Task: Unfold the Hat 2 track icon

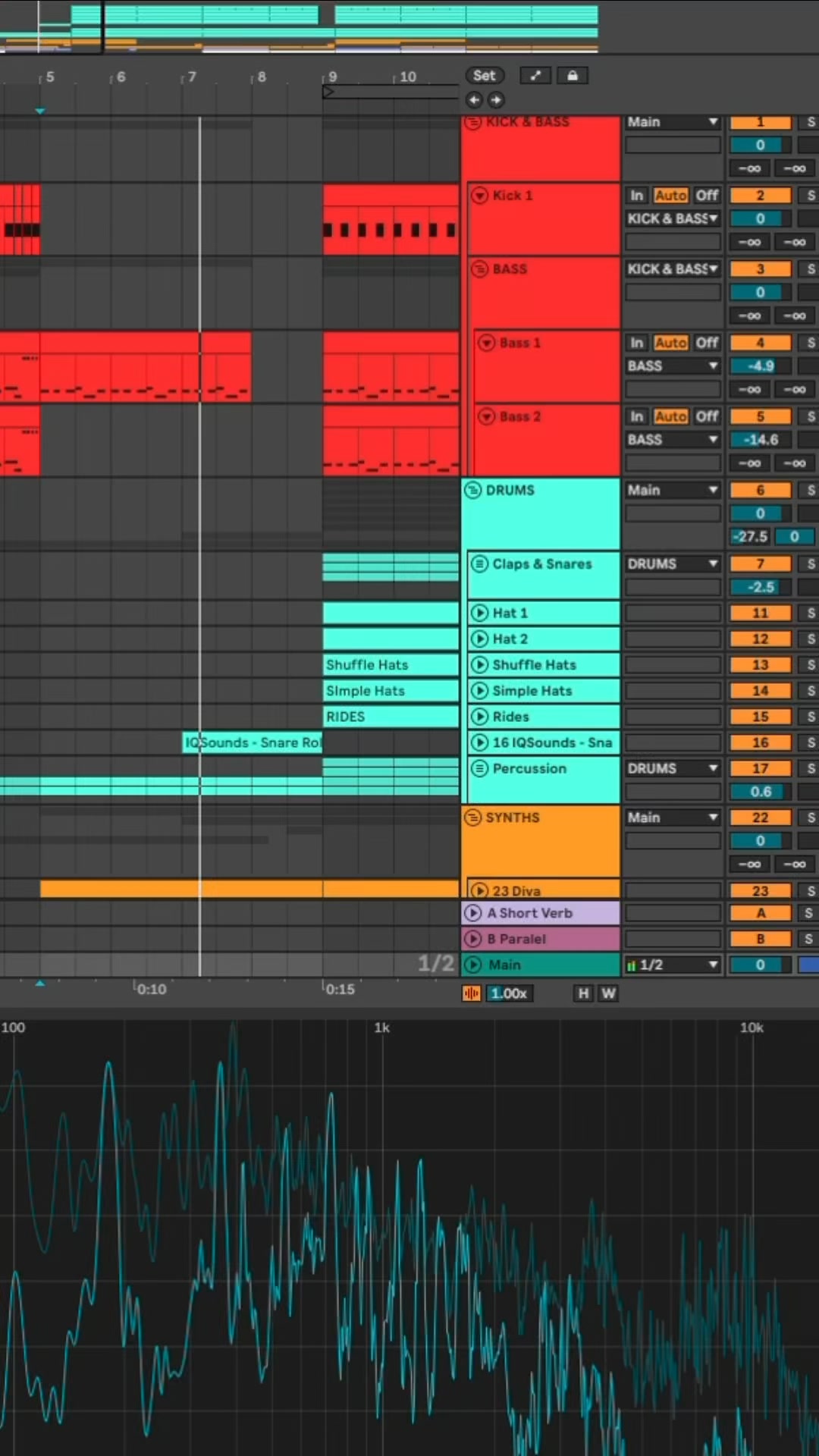Action: (479, 639)
